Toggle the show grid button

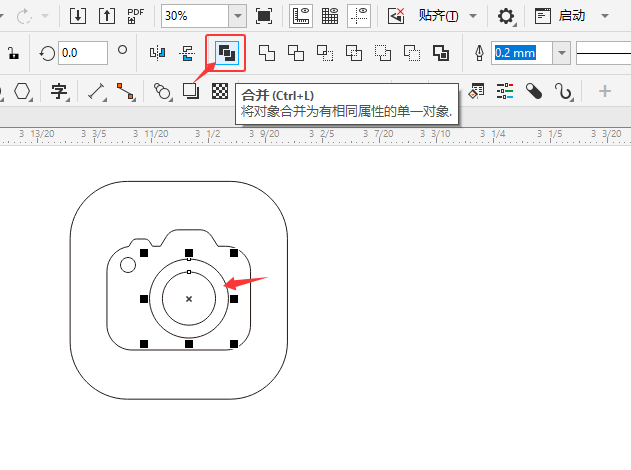point(330,16)
